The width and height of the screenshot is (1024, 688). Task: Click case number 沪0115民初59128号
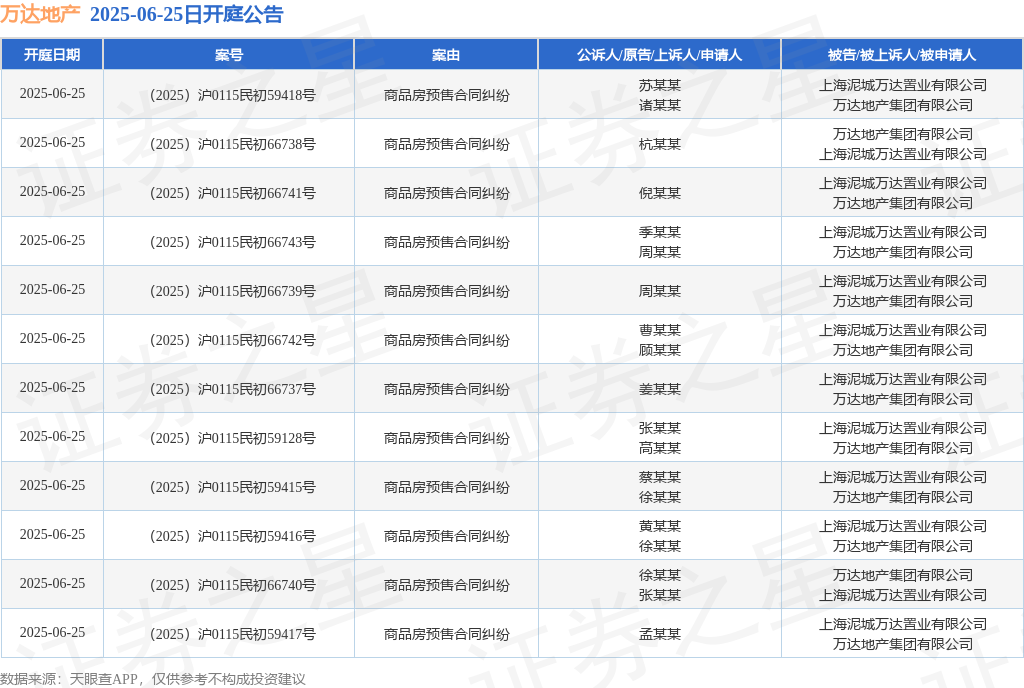coord(257,438)
